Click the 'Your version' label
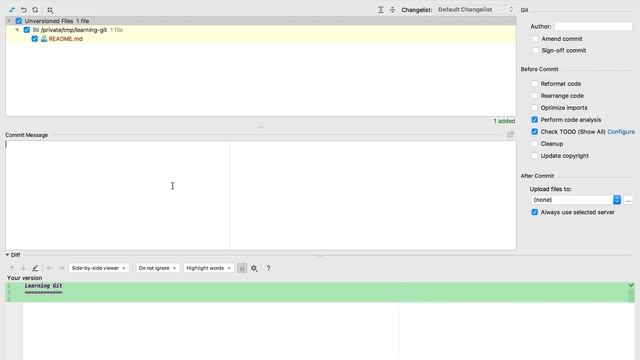The width and height of the screenshot is (640, 360). coord(24,278)
